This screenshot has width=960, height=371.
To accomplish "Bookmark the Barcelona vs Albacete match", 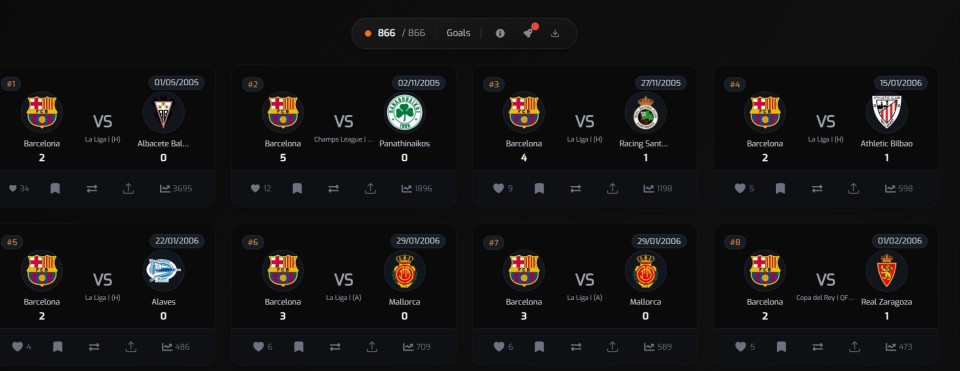I will (x=55, y=189).
